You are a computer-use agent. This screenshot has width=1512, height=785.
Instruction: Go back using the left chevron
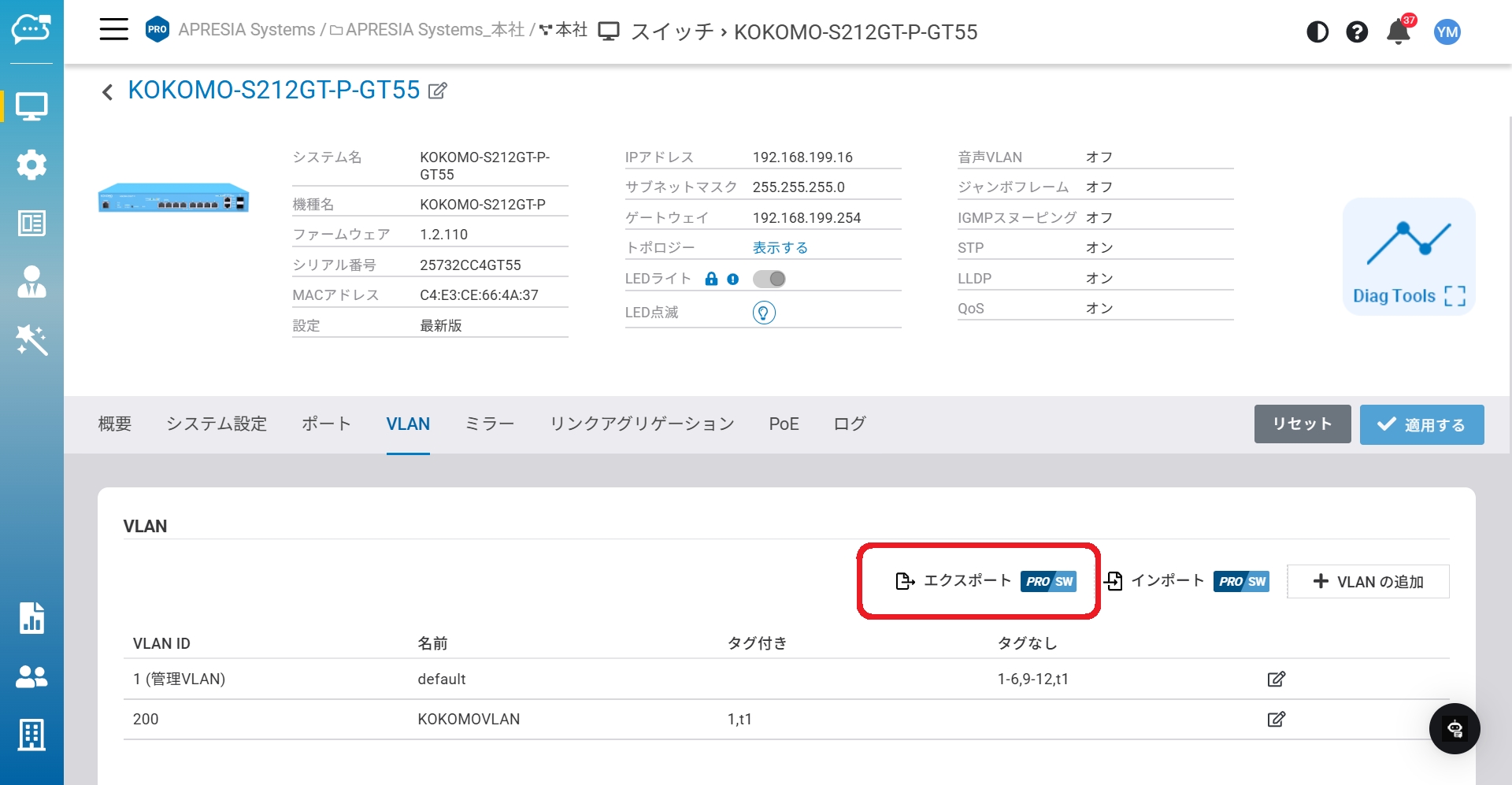[x=108, y=92]
